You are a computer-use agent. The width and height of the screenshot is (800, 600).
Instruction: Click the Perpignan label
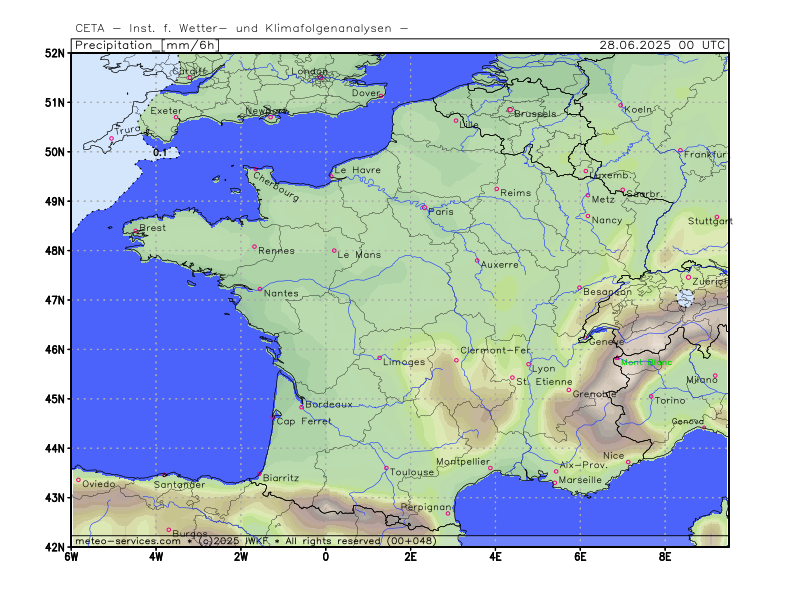click(x=427, y=508)
